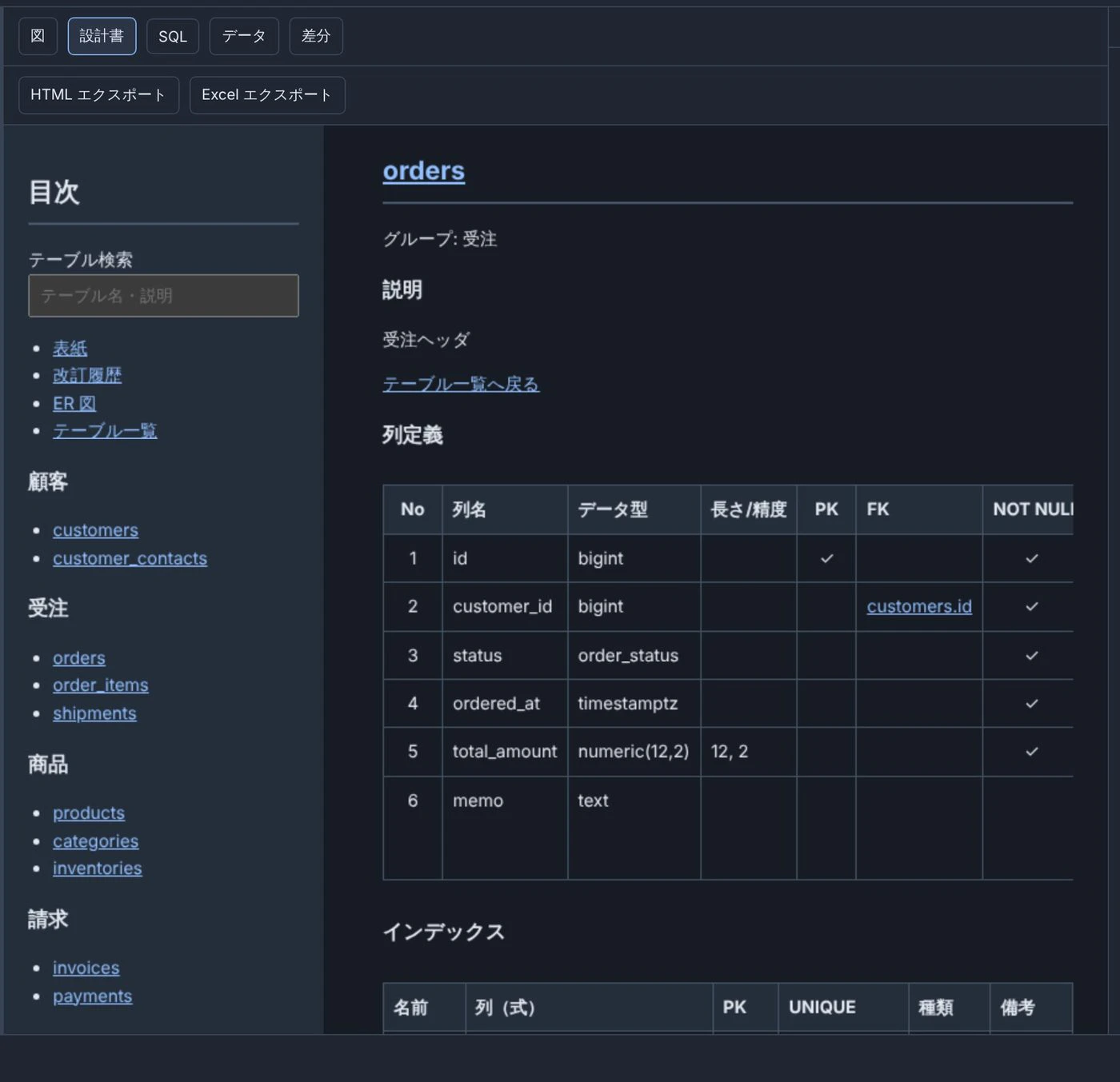Jump to the categories table link
The width and height of the screenshot is (1120, 1082).
(95, 841)
